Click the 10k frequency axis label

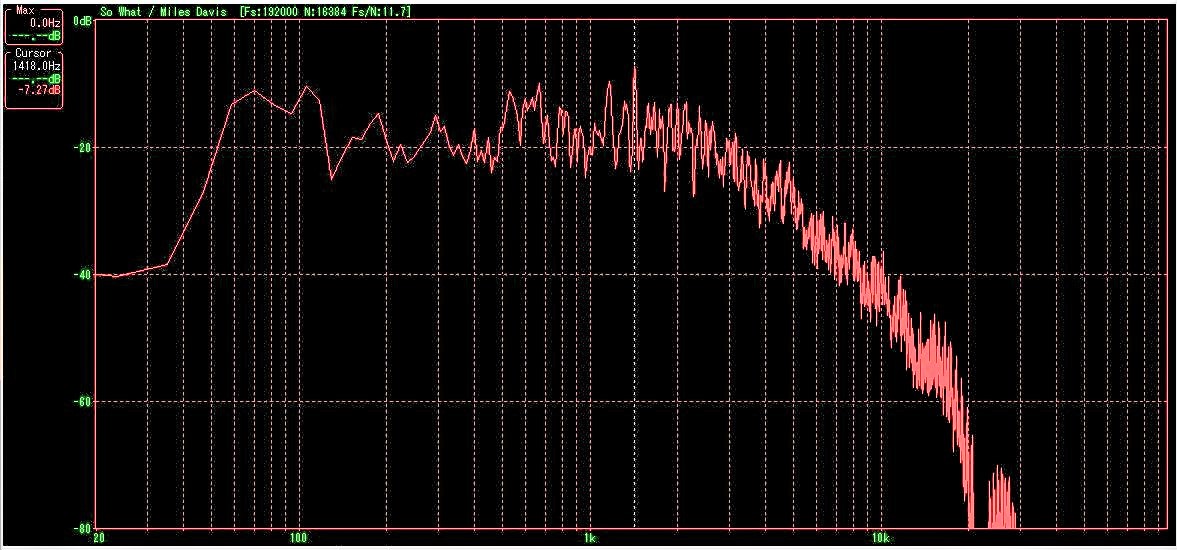880,538
